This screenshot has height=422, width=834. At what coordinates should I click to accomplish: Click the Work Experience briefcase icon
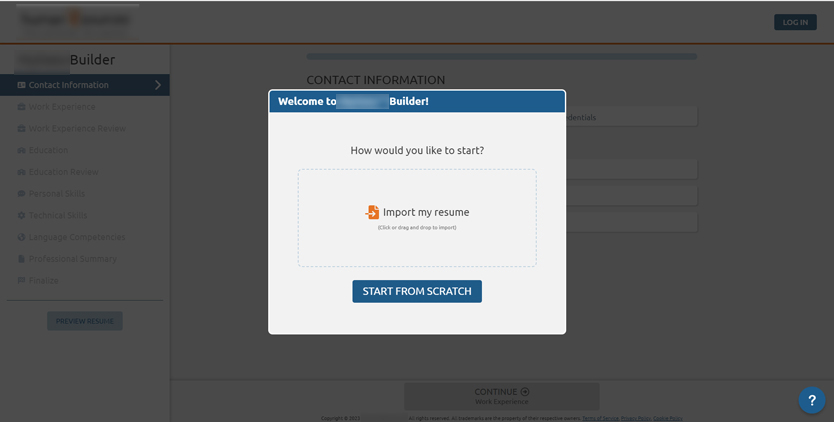21,107
